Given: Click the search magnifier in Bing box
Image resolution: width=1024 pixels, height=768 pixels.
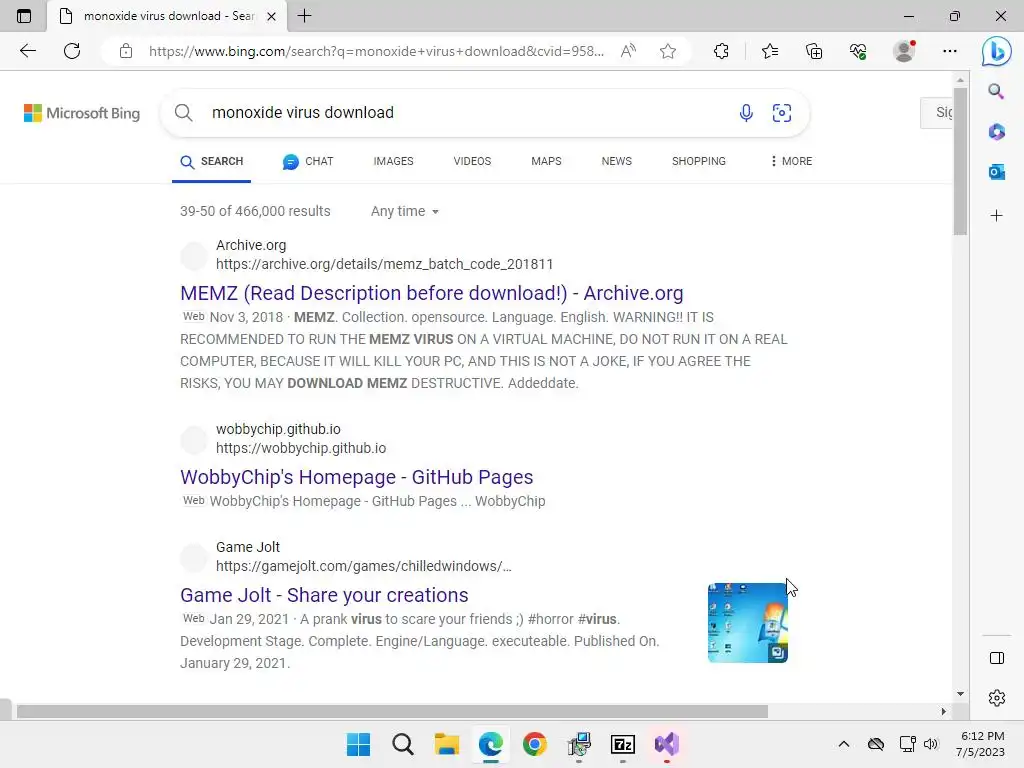Looking at the screenshot, I should pos(184,113).
